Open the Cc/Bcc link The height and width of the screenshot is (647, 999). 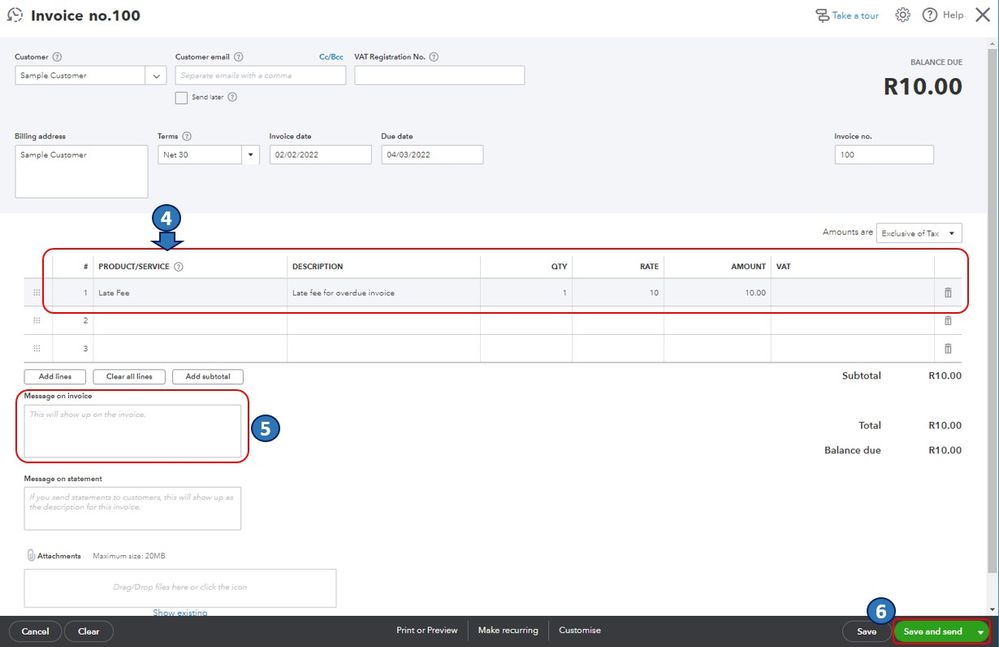[x=331, y=57]
